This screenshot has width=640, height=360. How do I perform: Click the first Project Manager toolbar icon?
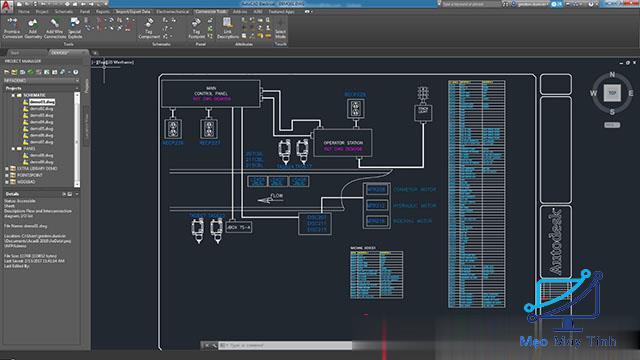click(7, 72)
